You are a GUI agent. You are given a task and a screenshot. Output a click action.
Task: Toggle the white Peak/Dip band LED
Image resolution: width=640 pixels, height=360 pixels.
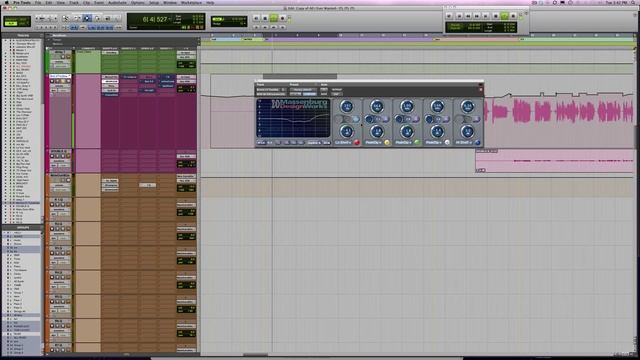click(447, 142)
